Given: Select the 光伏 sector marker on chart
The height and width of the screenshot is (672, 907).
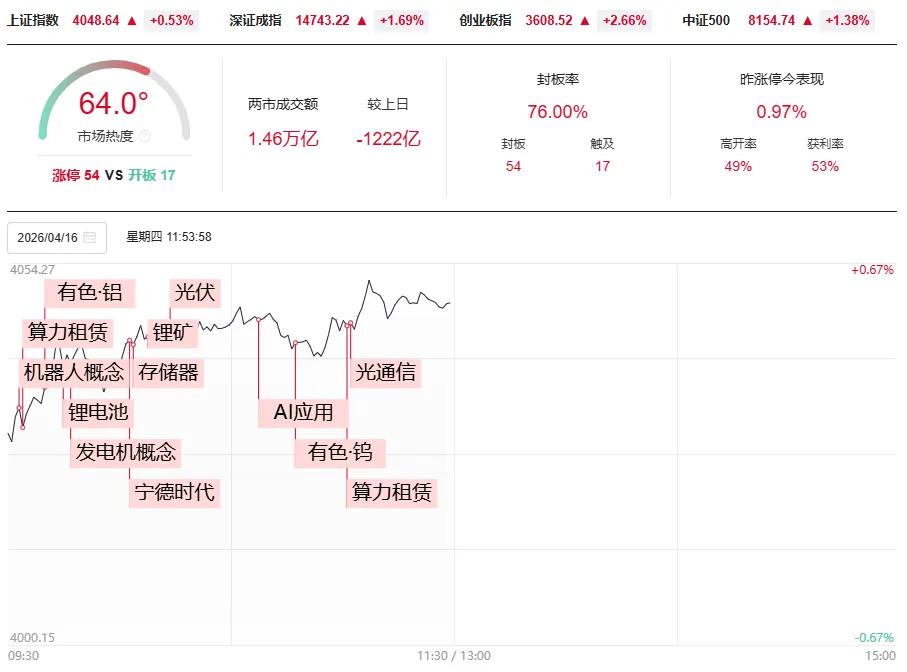Looking at the screenshot, I should [195, 292].
